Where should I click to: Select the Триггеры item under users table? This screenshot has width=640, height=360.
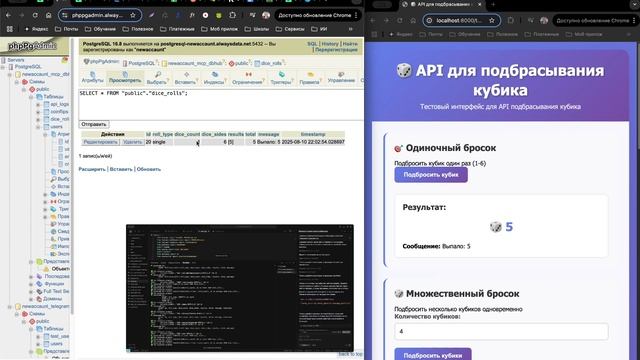coord(64,209)
